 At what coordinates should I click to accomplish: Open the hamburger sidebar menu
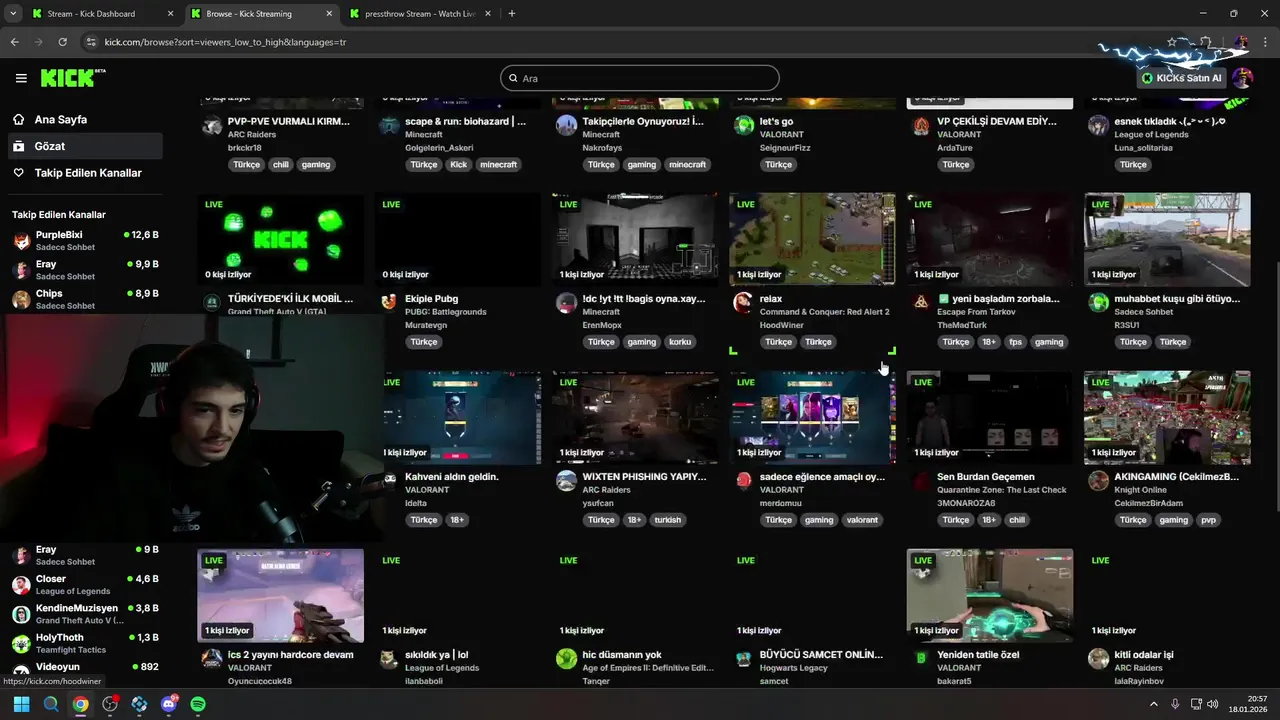pyautogui.click(x=21, y=78)
